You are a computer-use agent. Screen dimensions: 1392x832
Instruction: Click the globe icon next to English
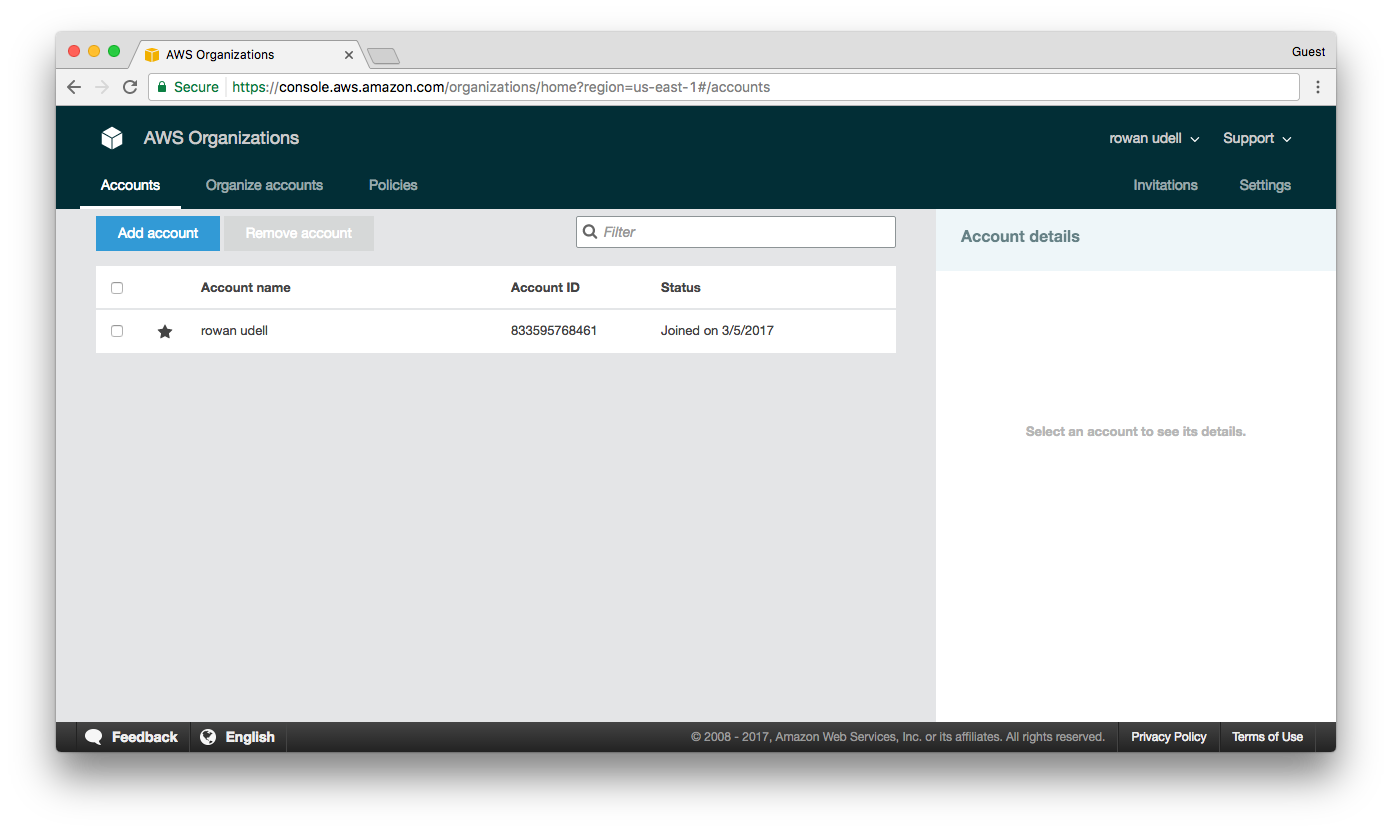click(x=208, y=737)
